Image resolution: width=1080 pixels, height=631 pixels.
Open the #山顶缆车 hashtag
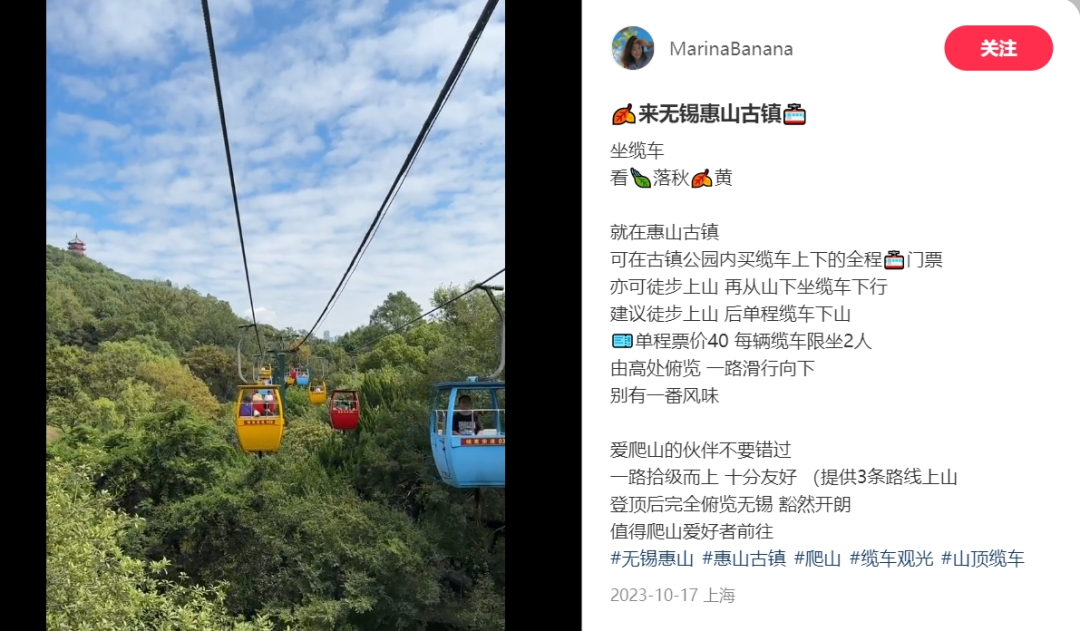pyautogui.click(x=983, y=558)
